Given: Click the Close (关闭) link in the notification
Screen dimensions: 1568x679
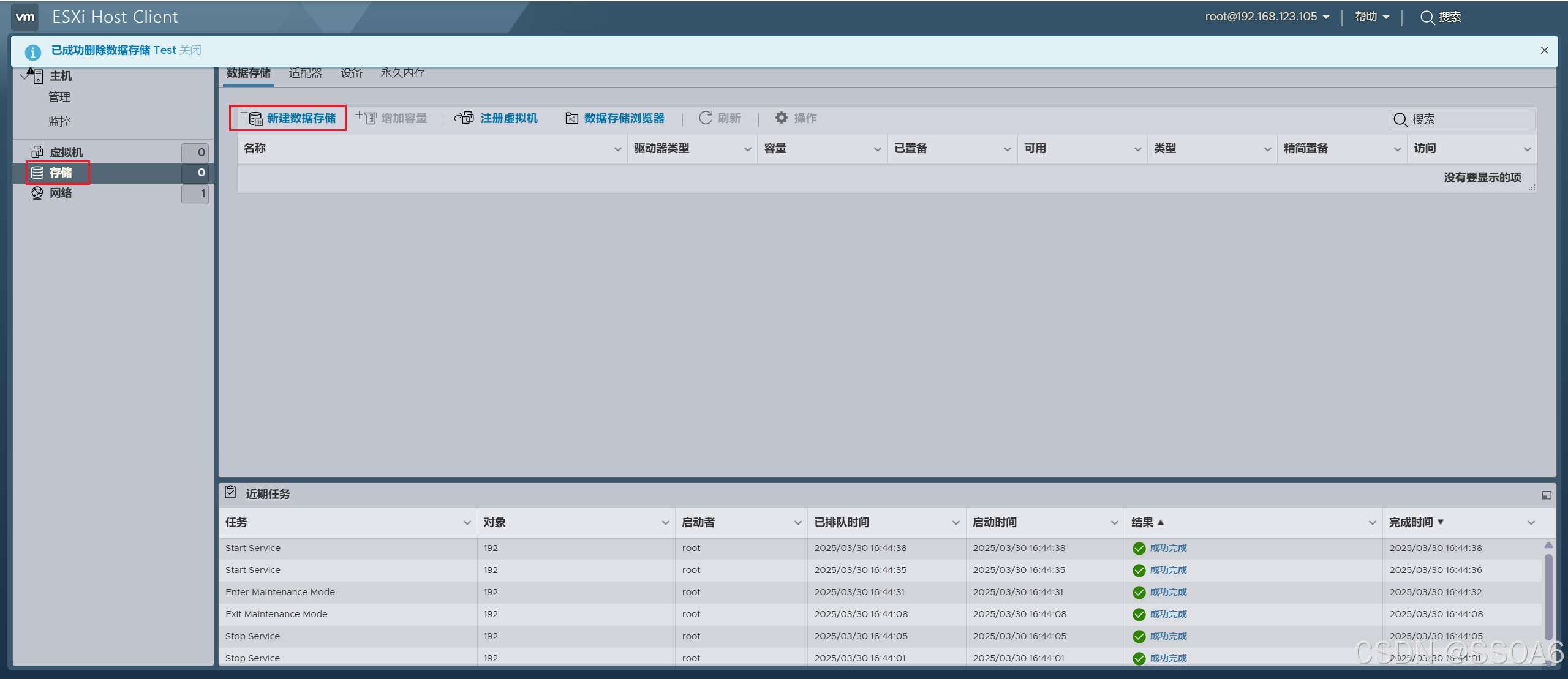Looking at the screenshot, I should tap(190, 50).
